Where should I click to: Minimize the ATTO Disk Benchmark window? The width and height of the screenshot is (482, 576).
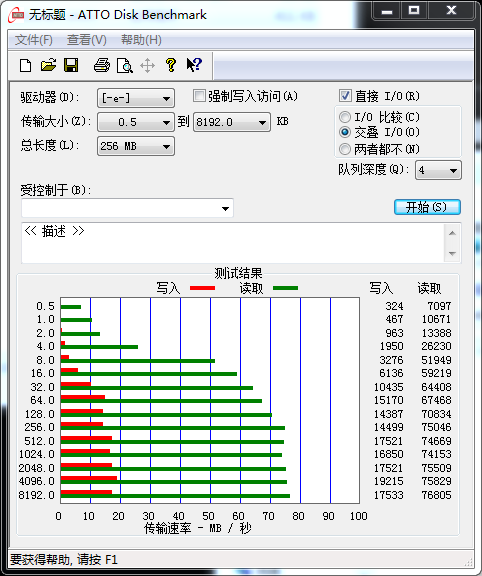click(x=386, y=11)
